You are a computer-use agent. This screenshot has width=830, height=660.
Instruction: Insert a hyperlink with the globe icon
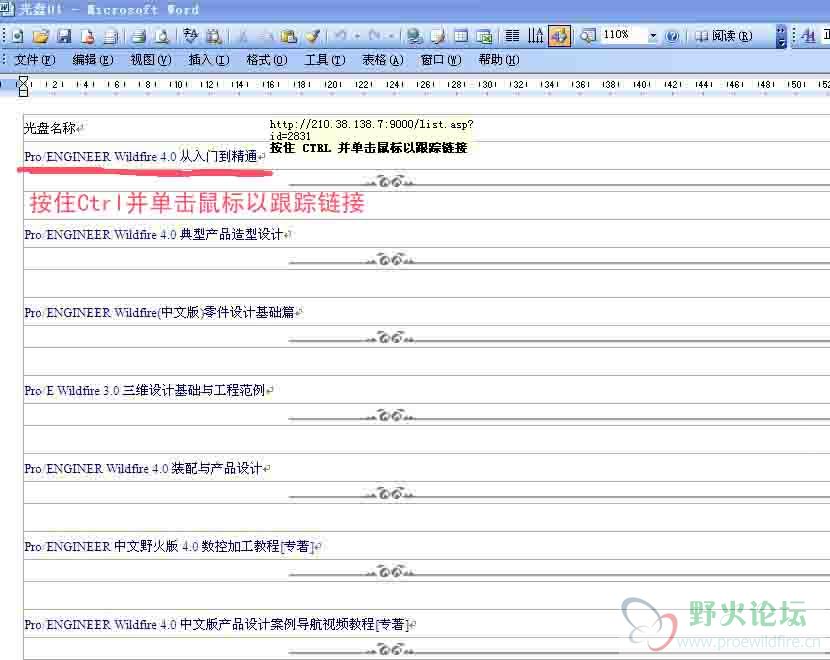414,36
